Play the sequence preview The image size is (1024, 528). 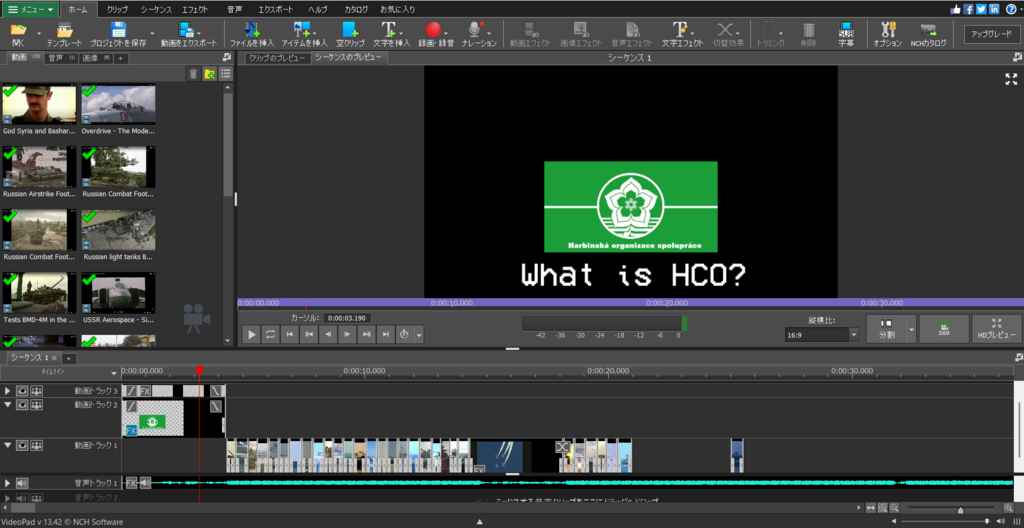point(251,334)
